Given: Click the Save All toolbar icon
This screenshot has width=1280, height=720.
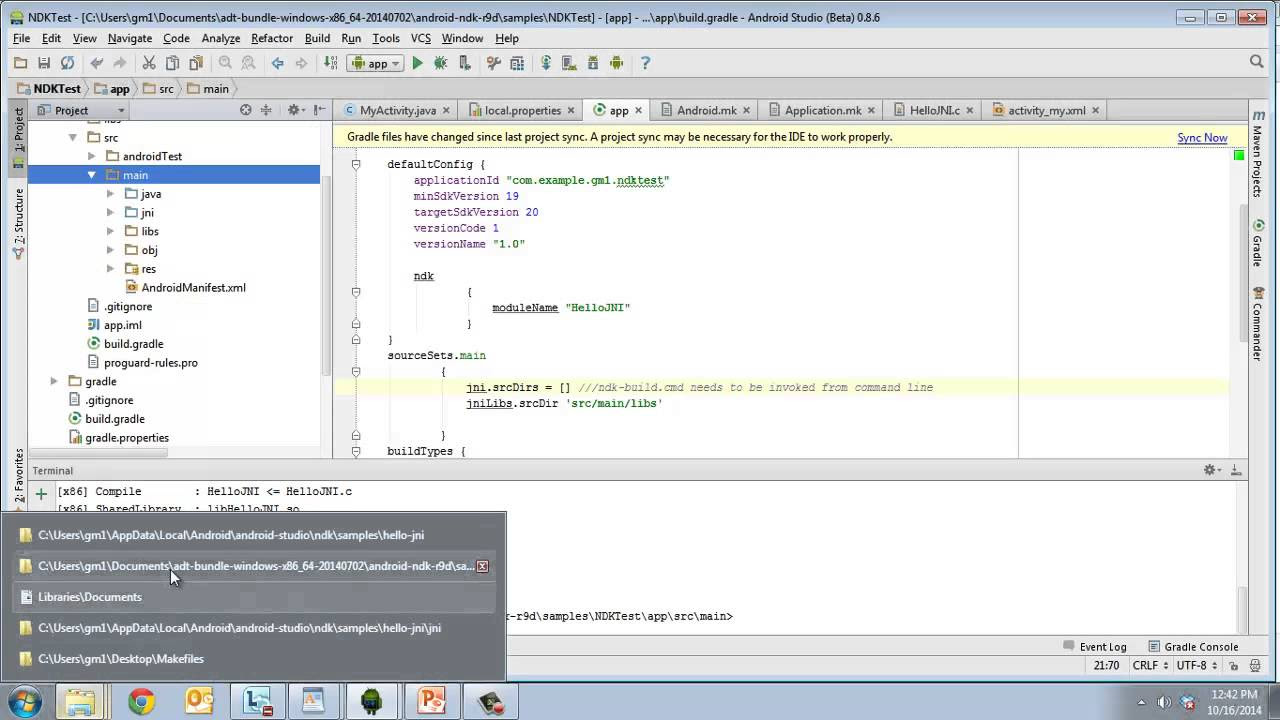Looking at the screenshot, I should (43, 63).
